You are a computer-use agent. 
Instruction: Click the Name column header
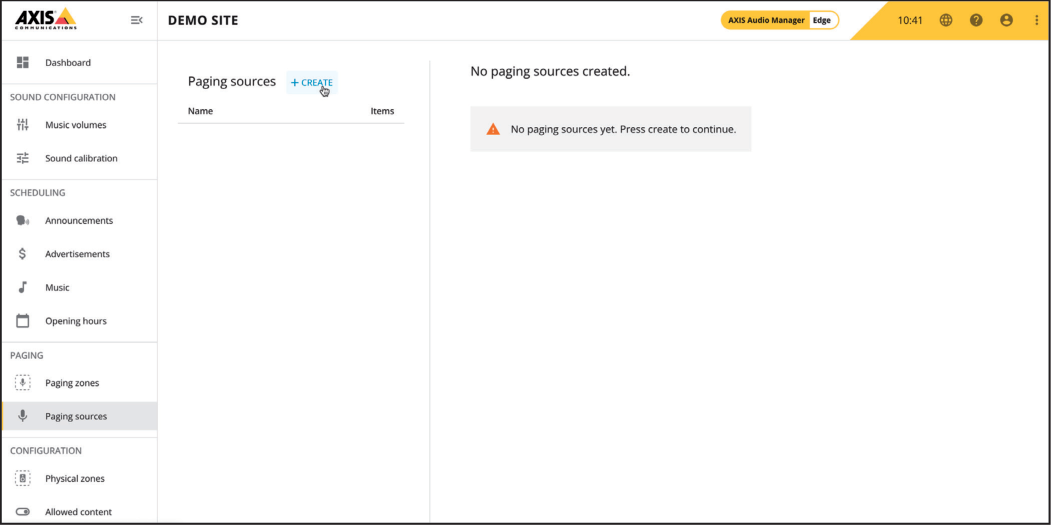pos(200,111)
